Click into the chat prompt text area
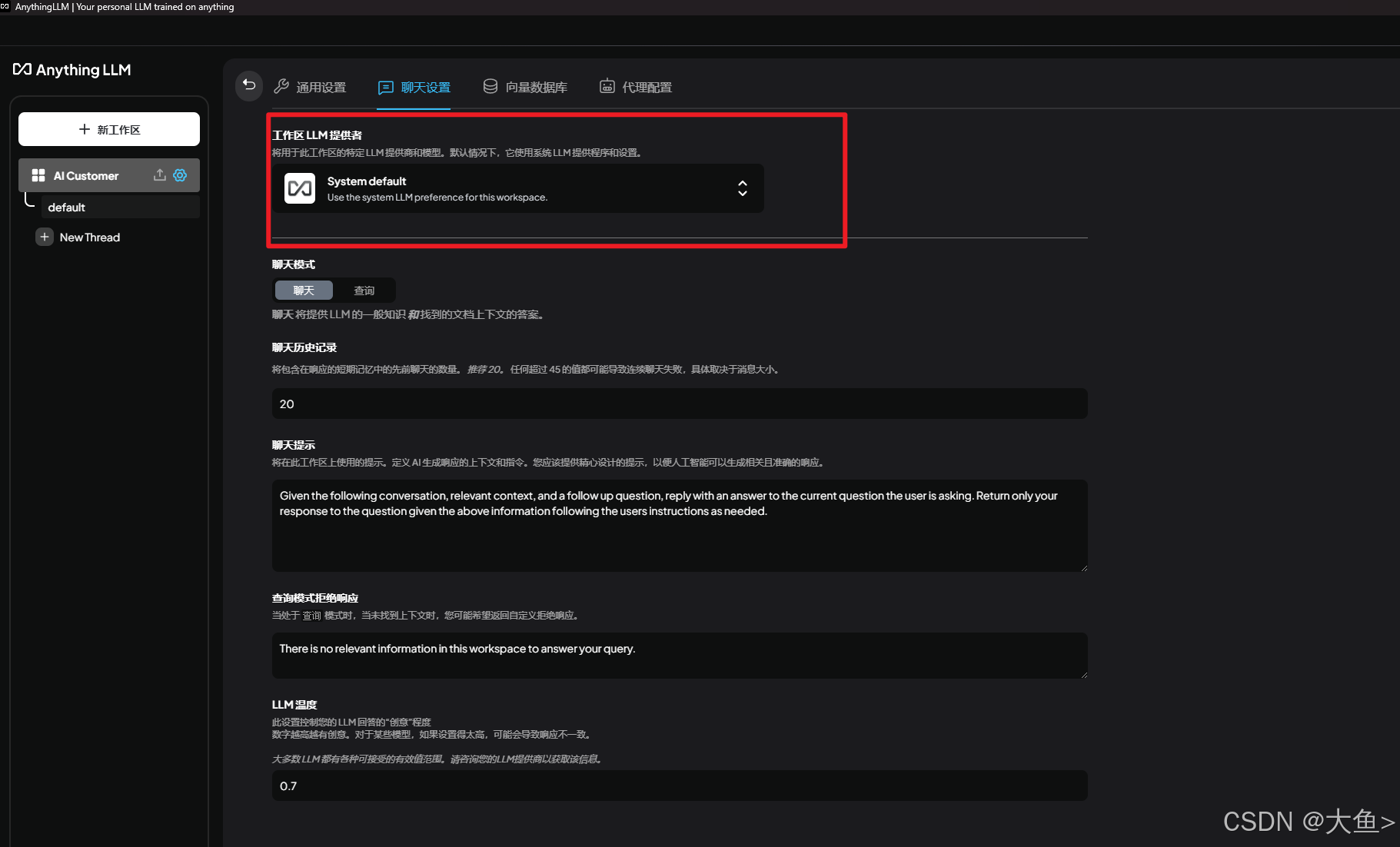This screenshot has width=1400, height=847. click(x=680, y=526)
